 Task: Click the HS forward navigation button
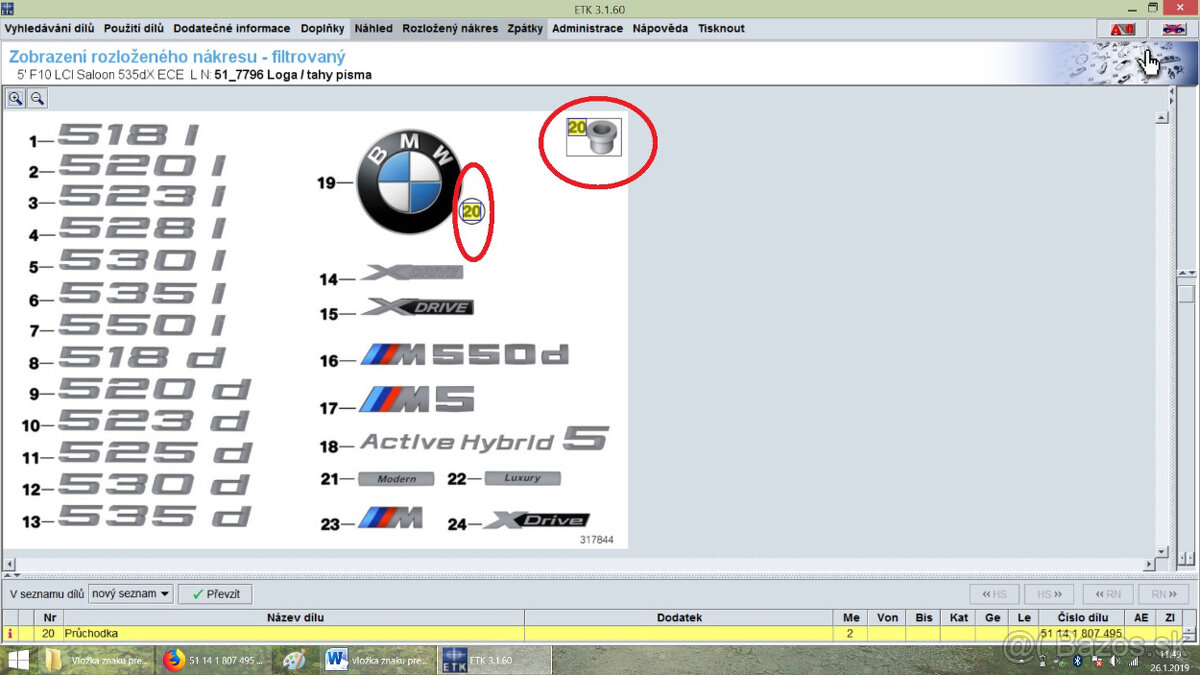(1049, 593)
